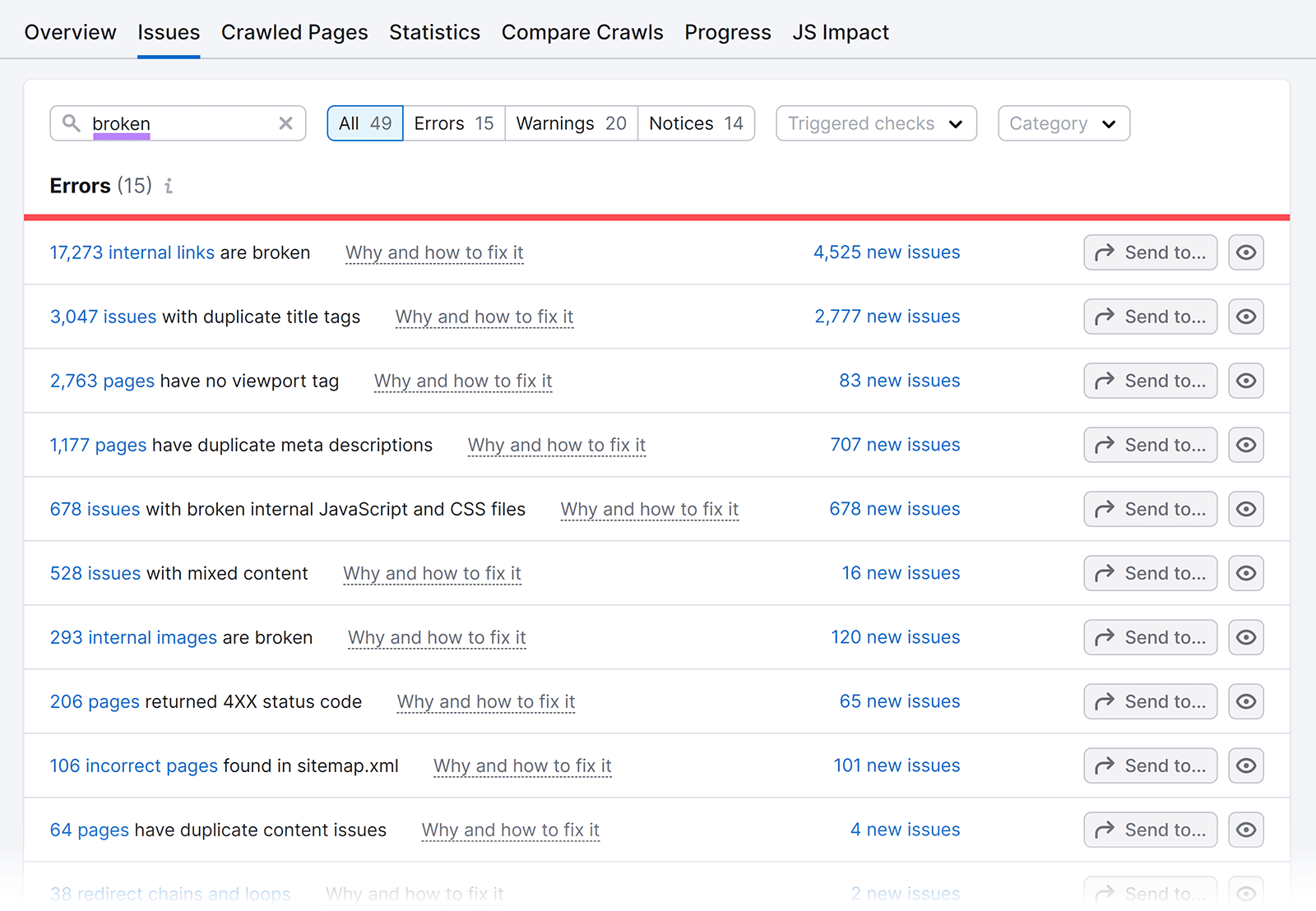The image size is (1316, 911).
Task: Click Send to for broken internal links
Action: [1150, 252]
